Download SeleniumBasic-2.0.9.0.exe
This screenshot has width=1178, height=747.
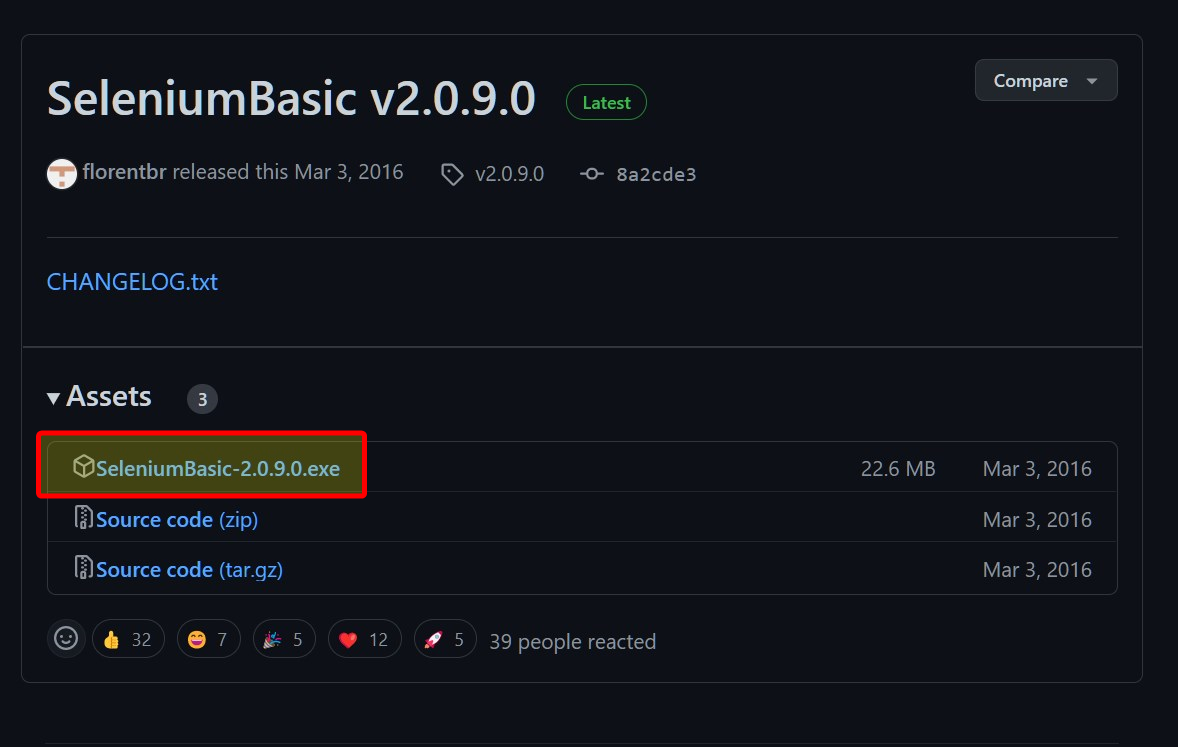coord(218,468)
